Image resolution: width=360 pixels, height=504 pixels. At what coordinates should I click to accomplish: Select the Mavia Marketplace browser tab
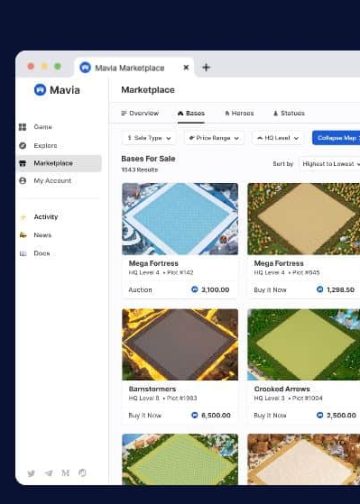(134, 68)
